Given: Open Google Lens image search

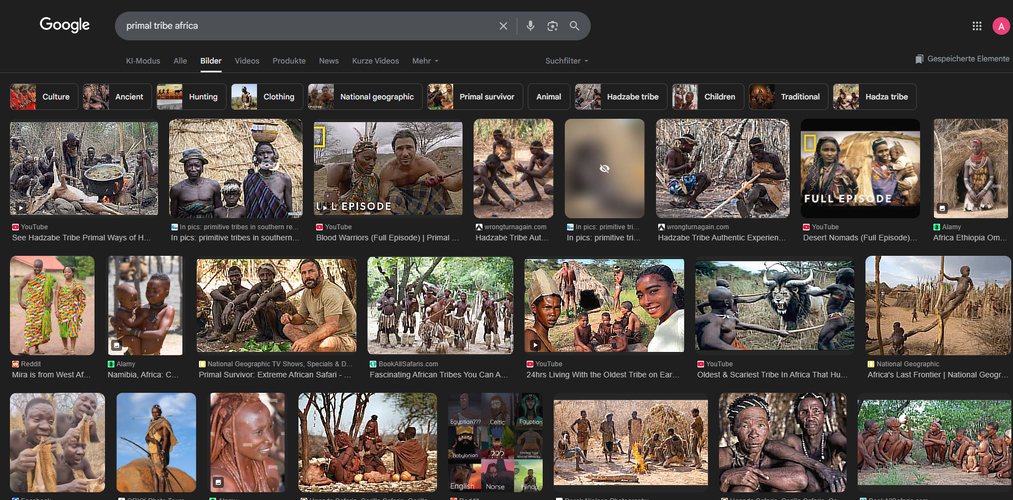Looking at the screenshot, I should pyautogui.click(x=552, y=26).
